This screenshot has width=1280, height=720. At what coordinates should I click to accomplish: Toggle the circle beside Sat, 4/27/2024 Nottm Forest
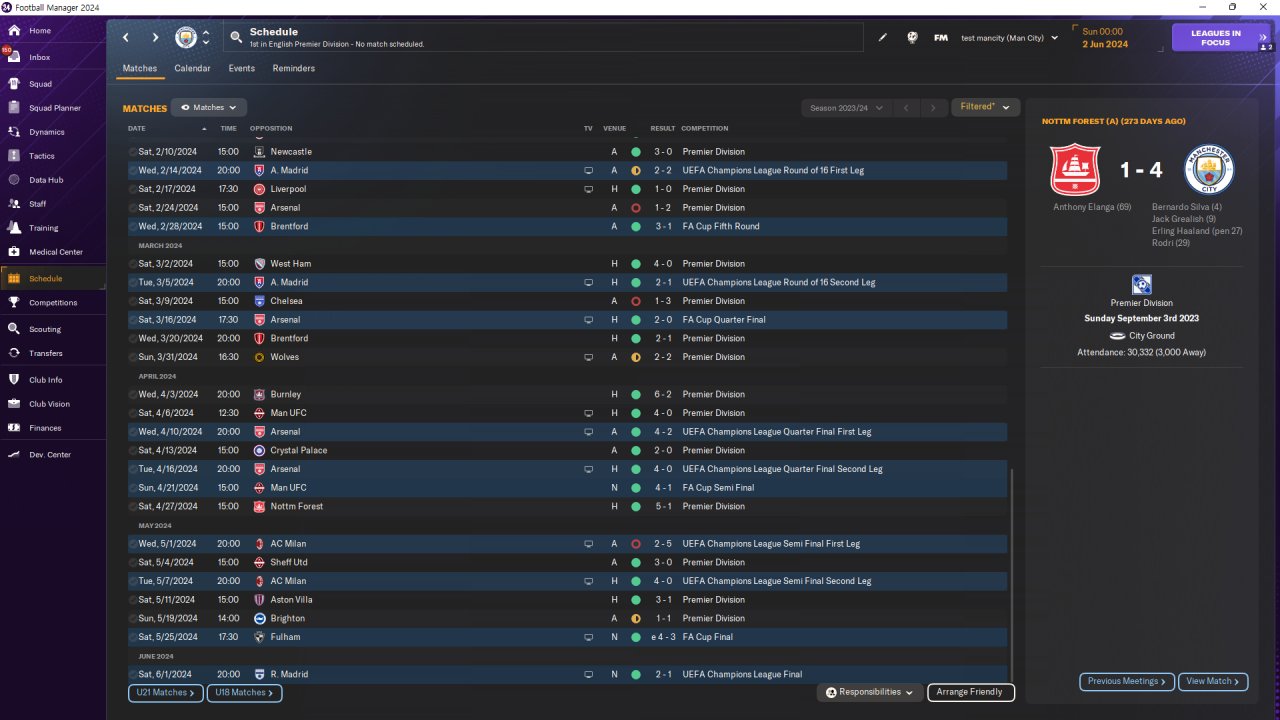pyautogui.click(x=133, y=507)
